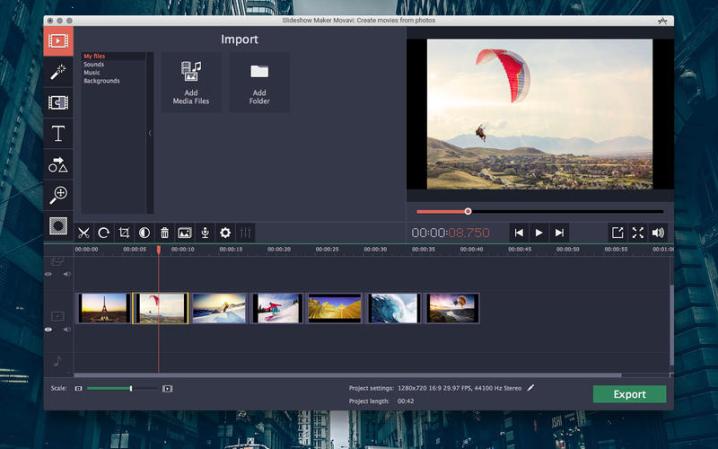Click the timecode display 00:00:08.750
Screen dimensions: 718x449
pyautogui.click(x=450, y=233)
